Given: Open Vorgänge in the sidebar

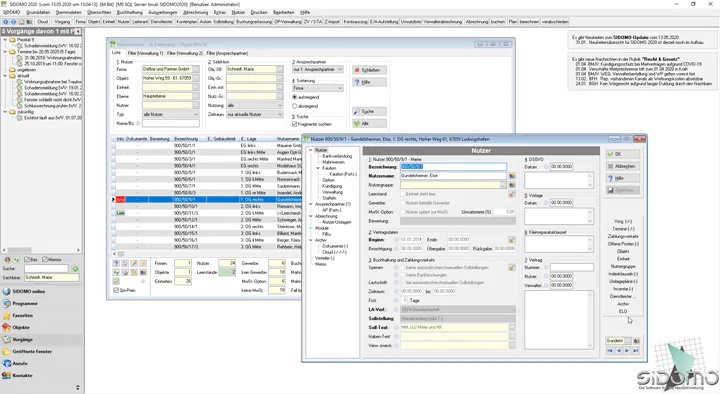Looking at the screenshot, I should 41,339.
